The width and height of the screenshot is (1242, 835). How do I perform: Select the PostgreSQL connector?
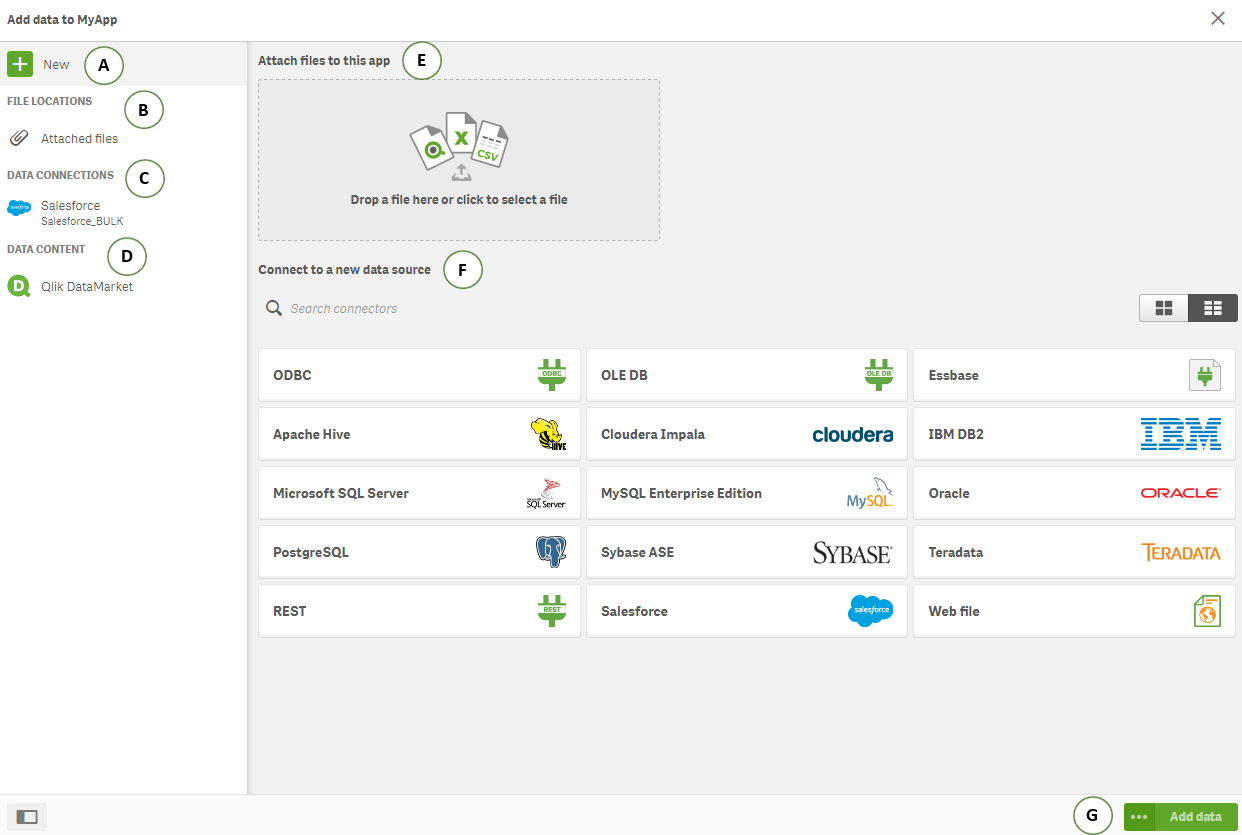[419, 552]
